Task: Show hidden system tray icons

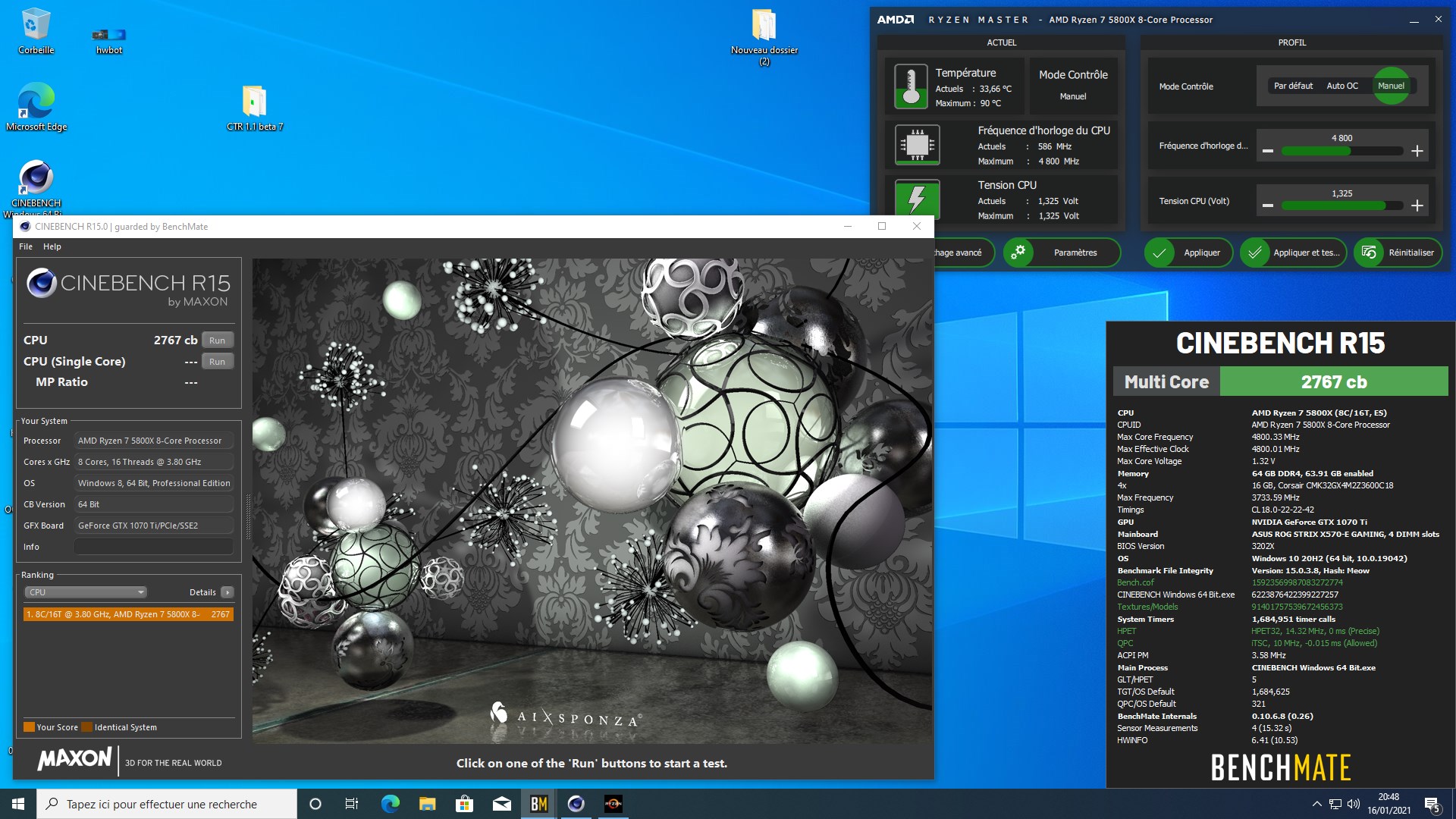Action: click(1316, 804)
